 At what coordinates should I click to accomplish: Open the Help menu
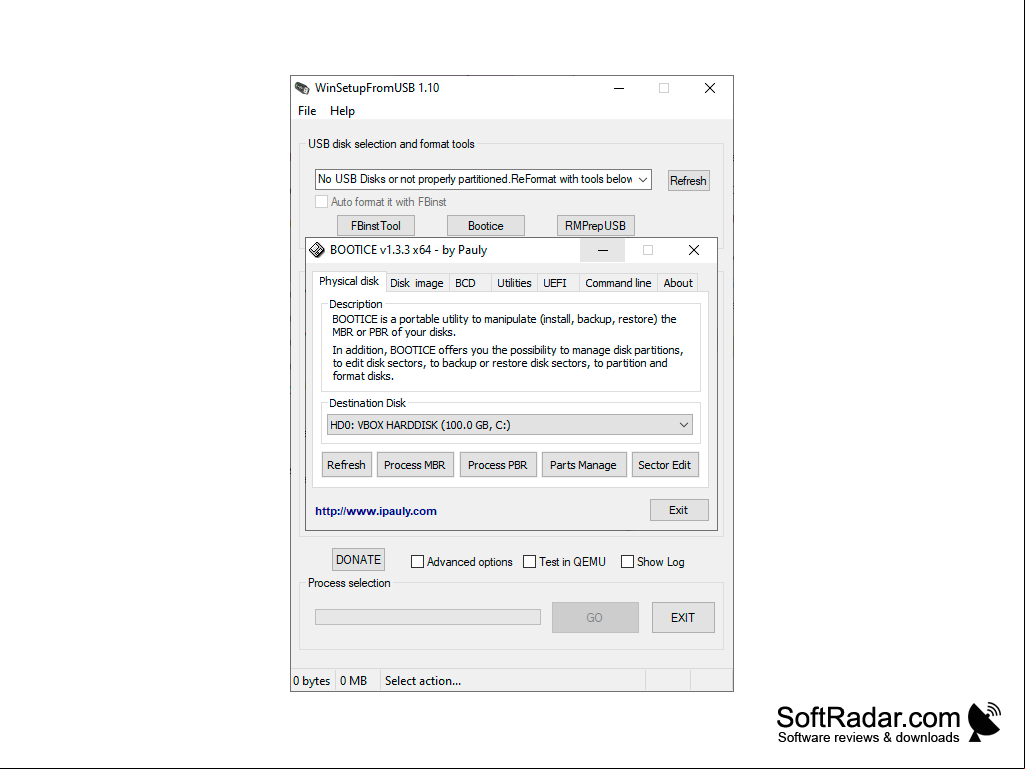[342, 111]
